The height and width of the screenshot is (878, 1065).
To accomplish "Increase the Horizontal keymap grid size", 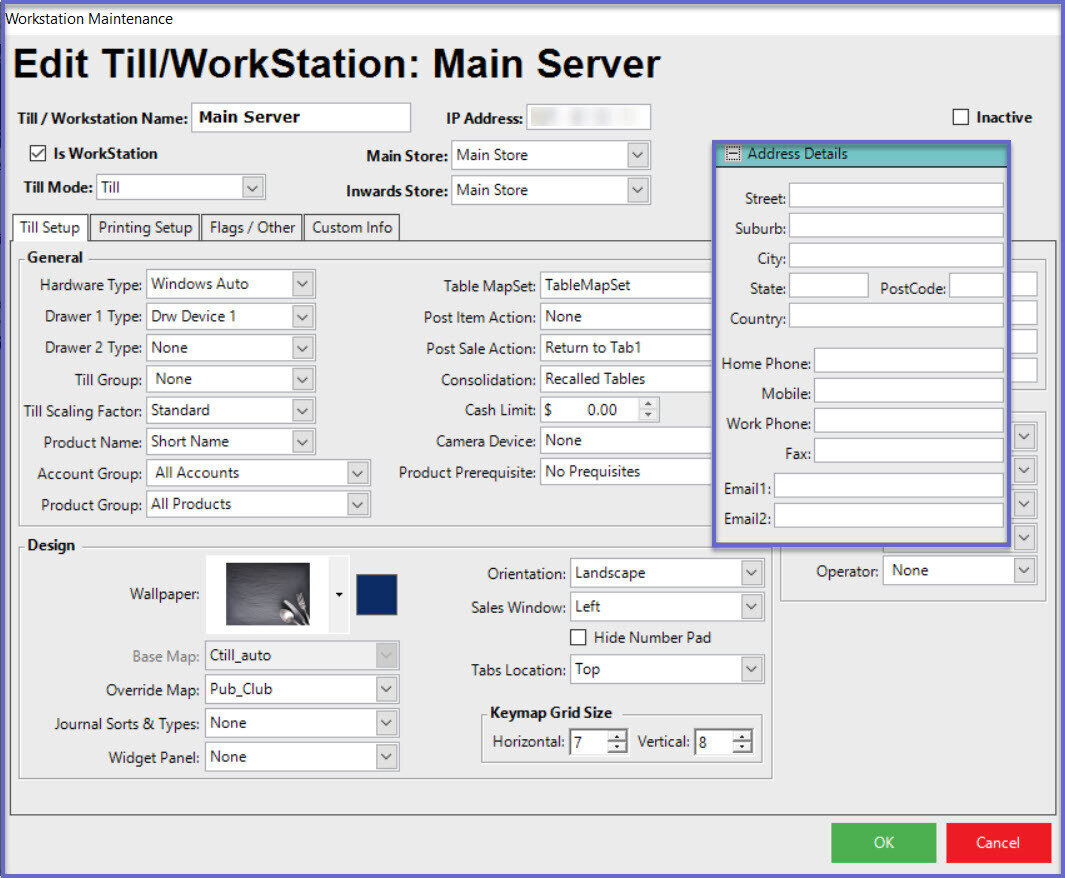I will tap(617, 736).
